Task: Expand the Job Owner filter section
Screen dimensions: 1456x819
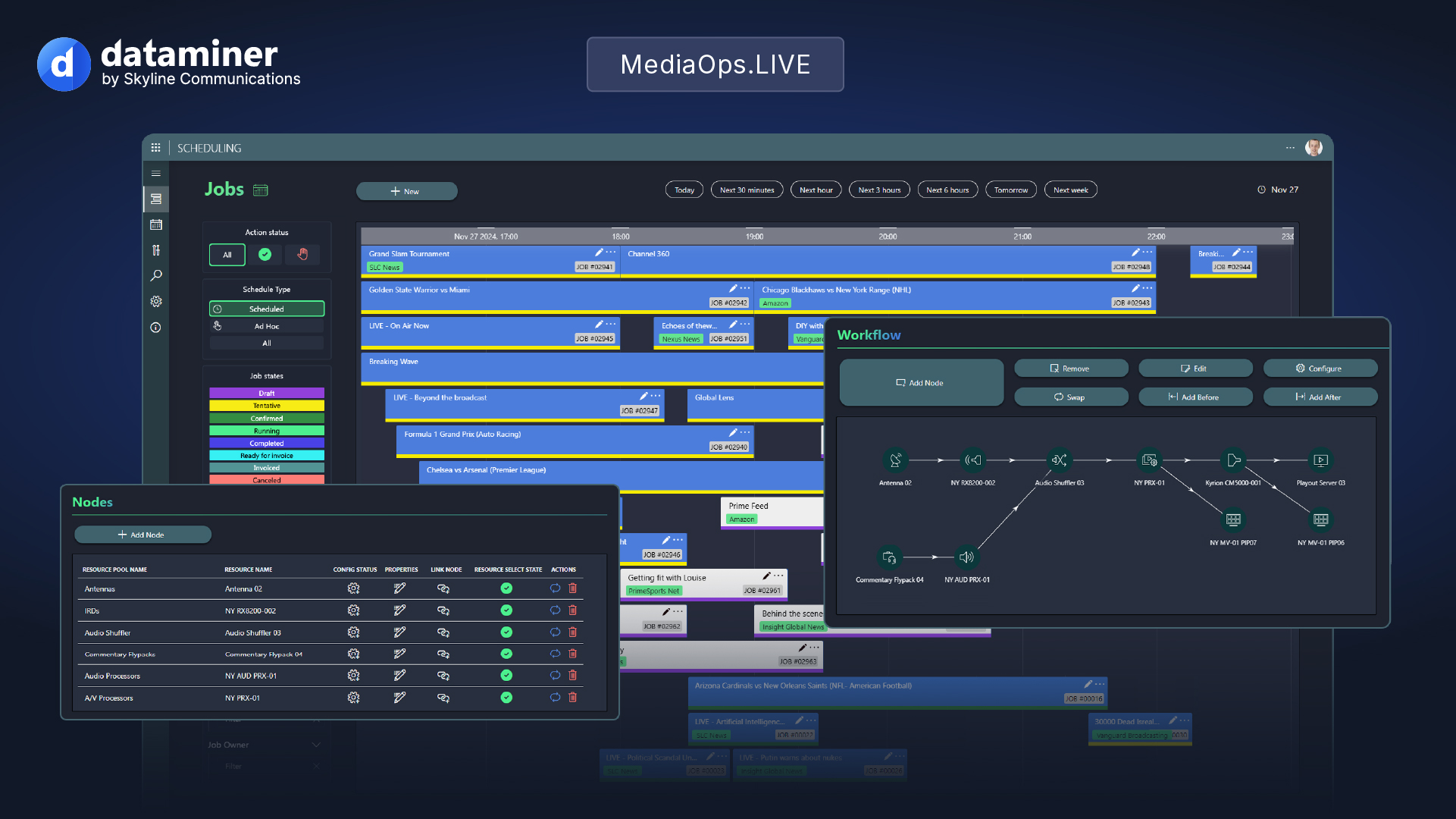Action: [316, 745]
